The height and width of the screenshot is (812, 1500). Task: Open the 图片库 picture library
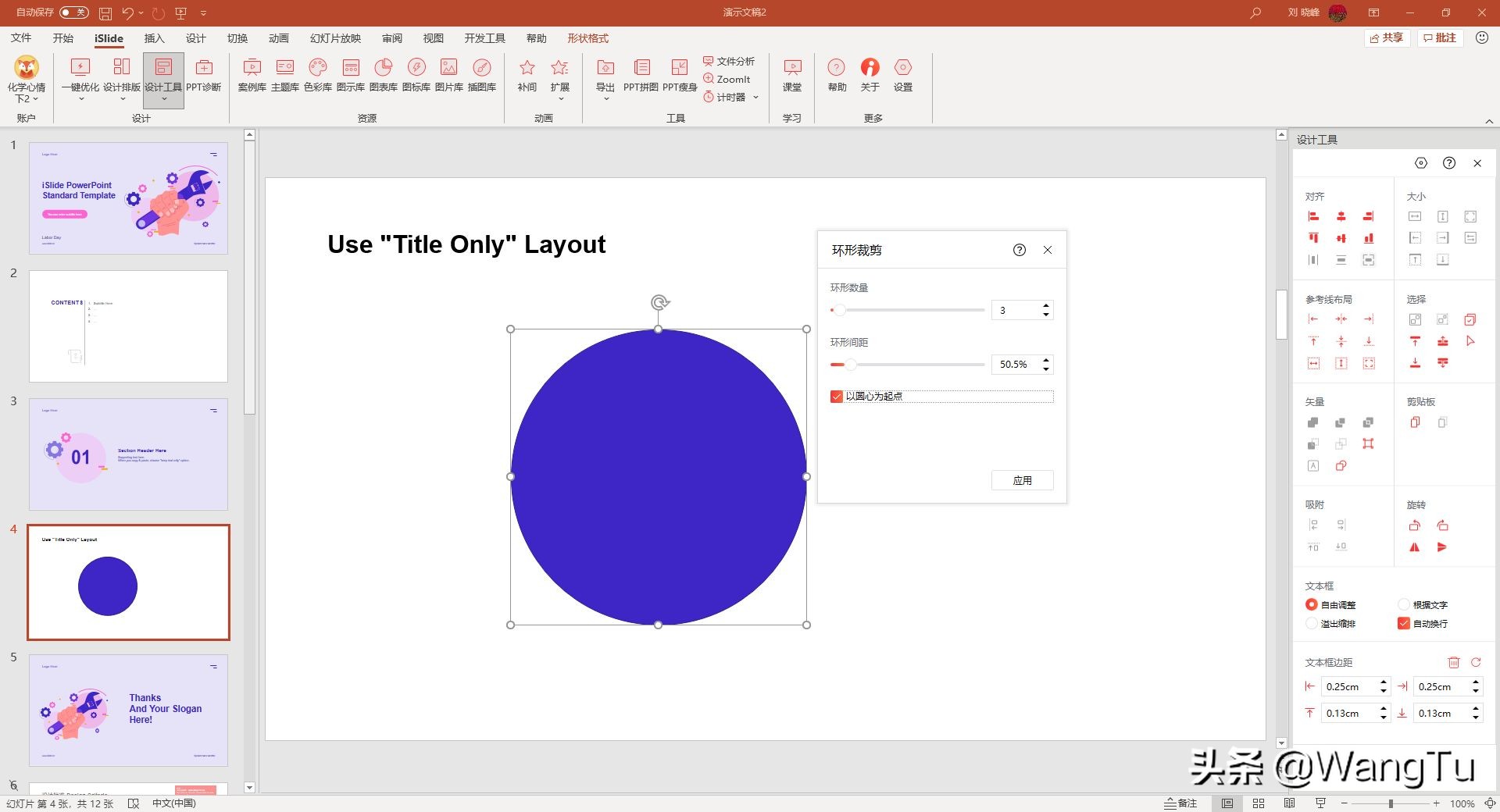pos(448,75)
